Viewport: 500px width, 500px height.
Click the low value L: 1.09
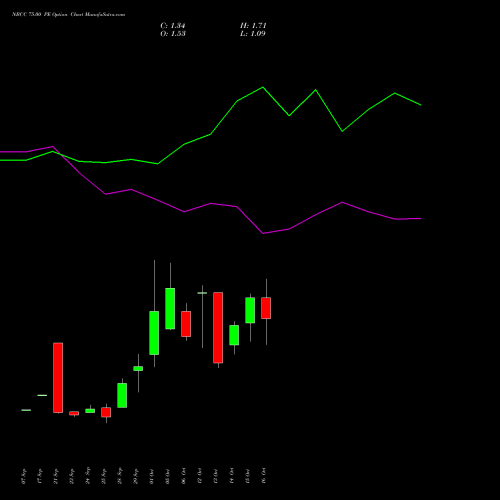pyautogui.click(x=253, y=34)
